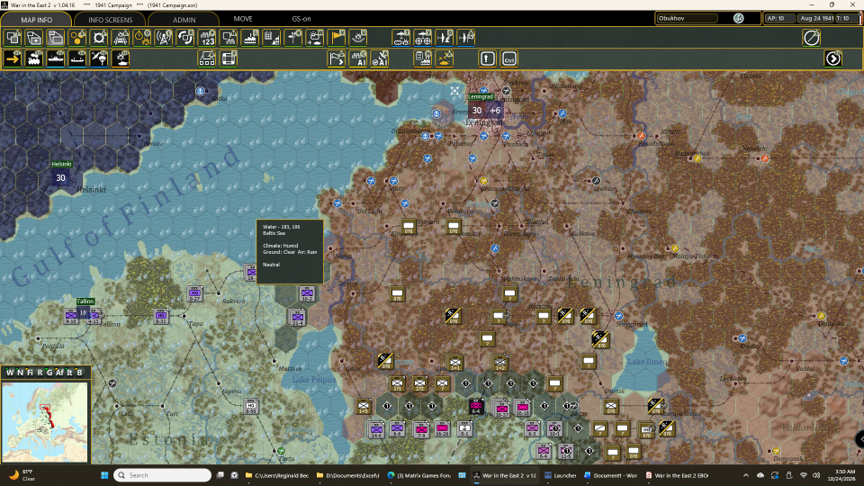
Task: Select the amphibious transport ship mode
Action: pyautogui.click(x=77, y=58)
